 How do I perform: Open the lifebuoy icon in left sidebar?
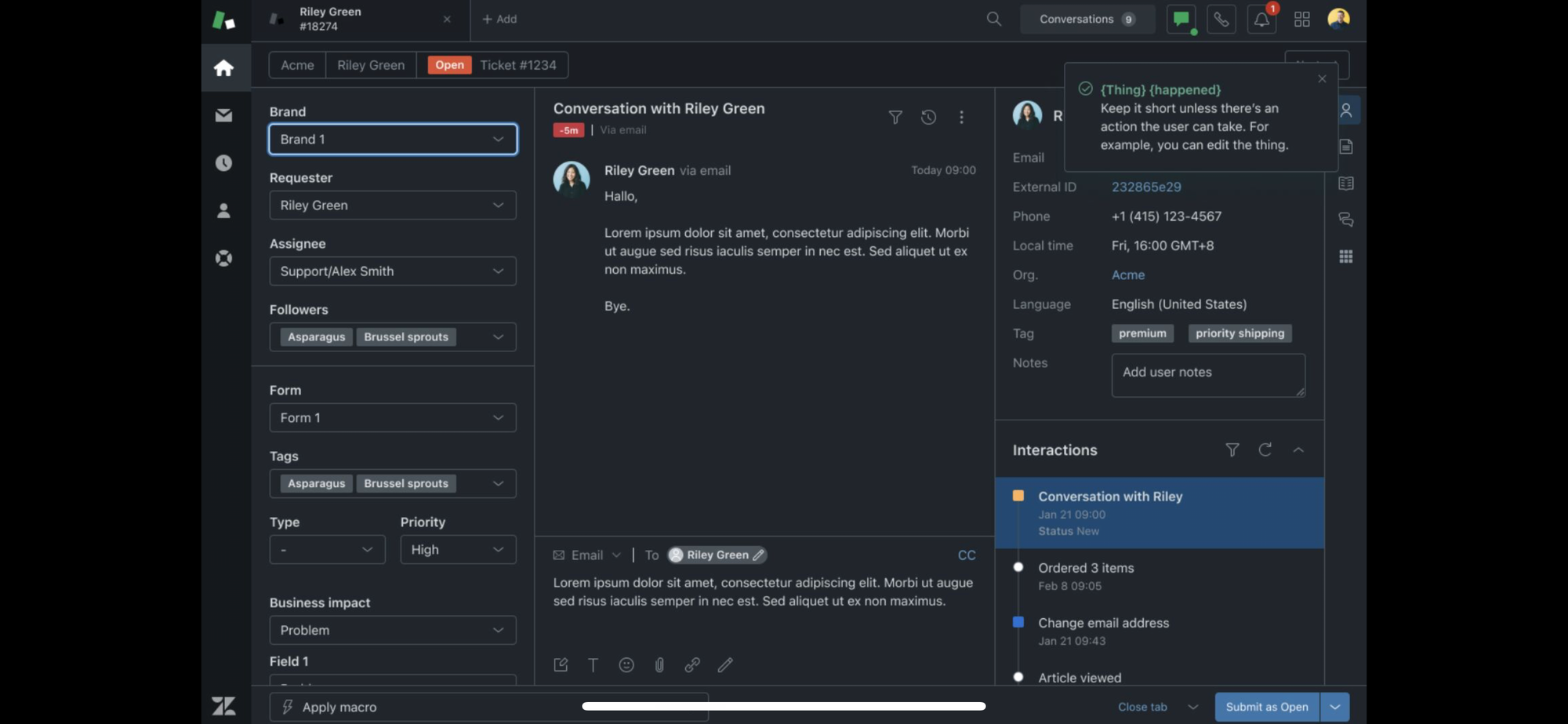(x=223, y=258)
